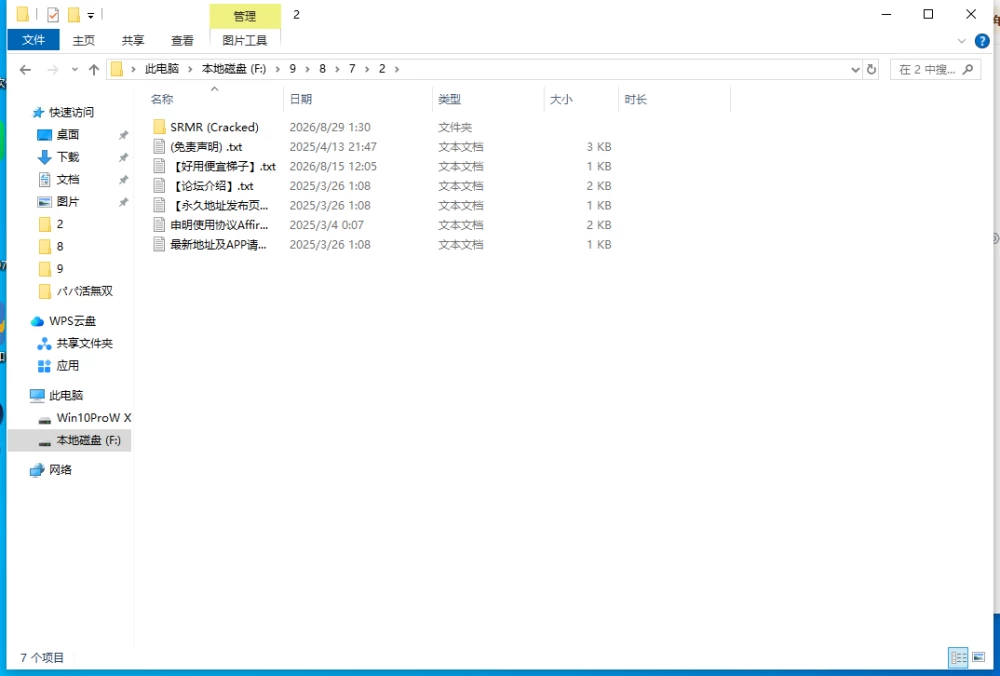The width and height of the screenshot is (1000, 676).
Task: Switch to the 查看 ribbon tab
Action: point(182,40)
